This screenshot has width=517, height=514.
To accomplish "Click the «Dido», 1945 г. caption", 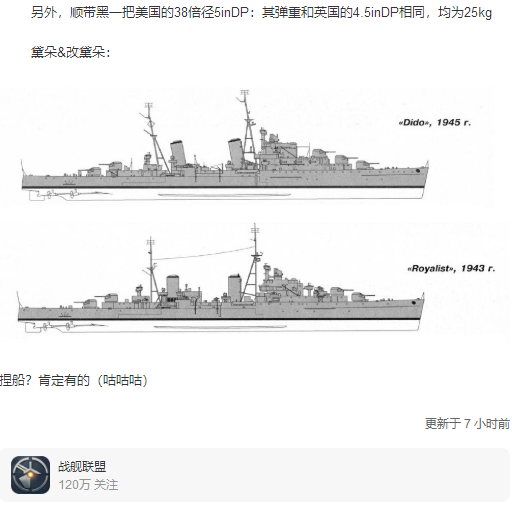I will pyautogui.click(x=434, y=123).
